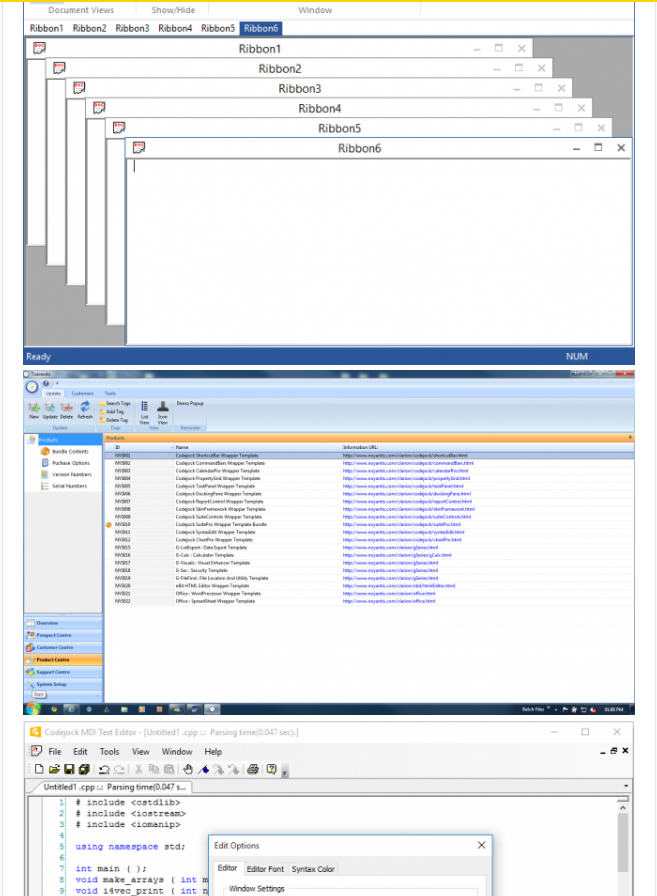
Task: Open Support Centre navigation button
Action: pos(63,672)
